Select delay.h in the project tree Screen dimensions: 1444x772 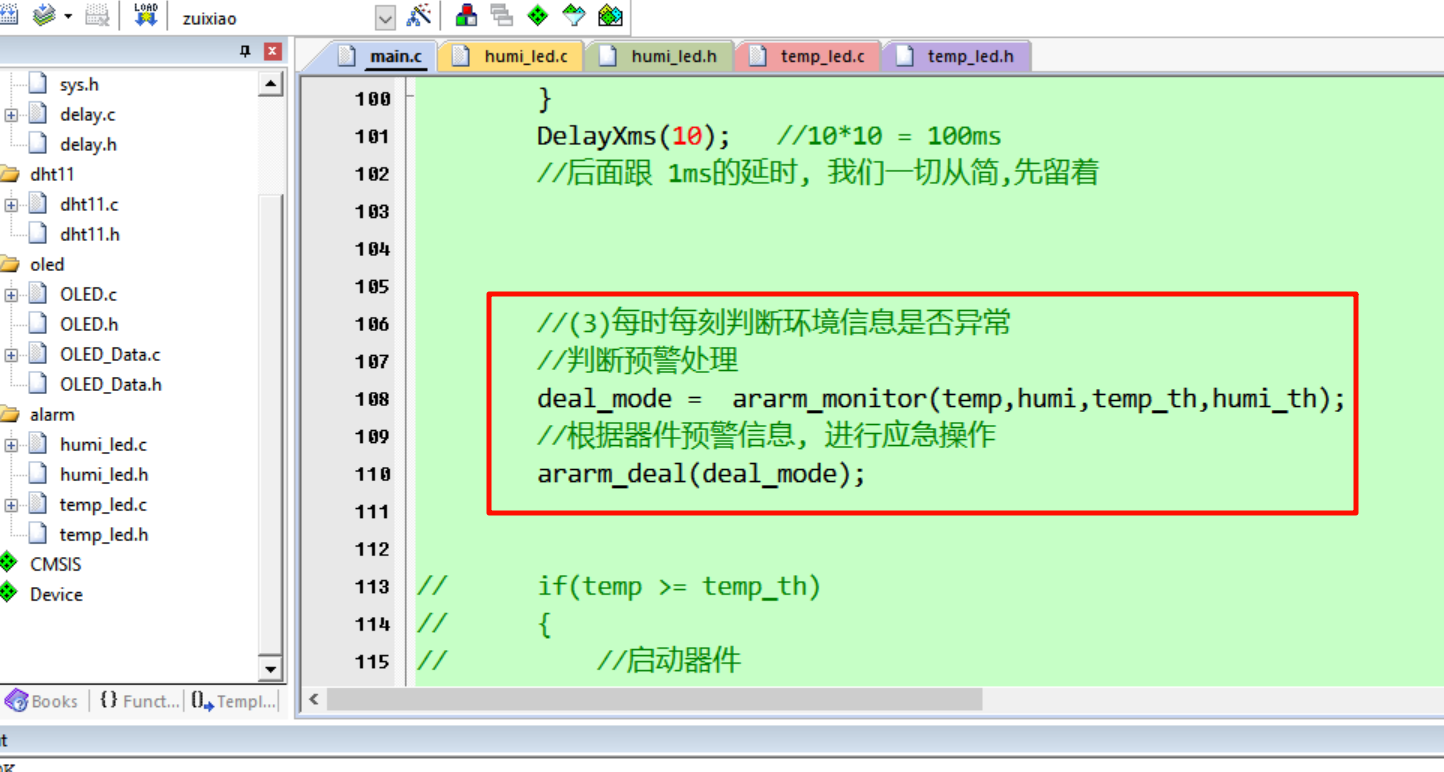(x=88, y=145)
